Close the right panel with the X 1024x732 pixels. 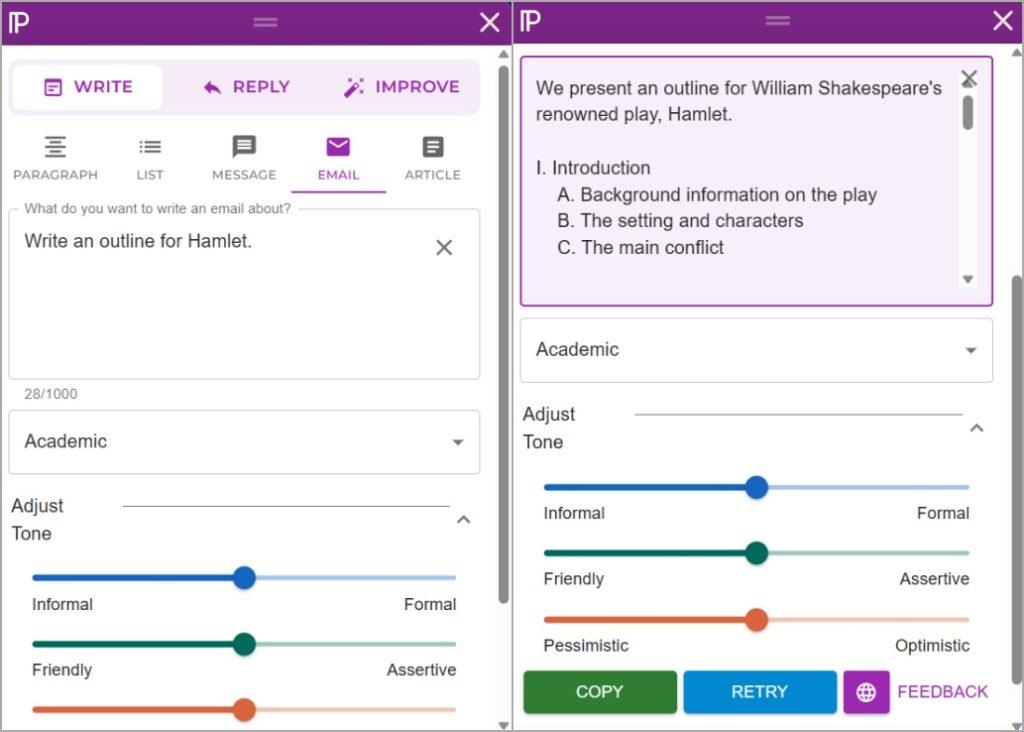[1002, 21]
